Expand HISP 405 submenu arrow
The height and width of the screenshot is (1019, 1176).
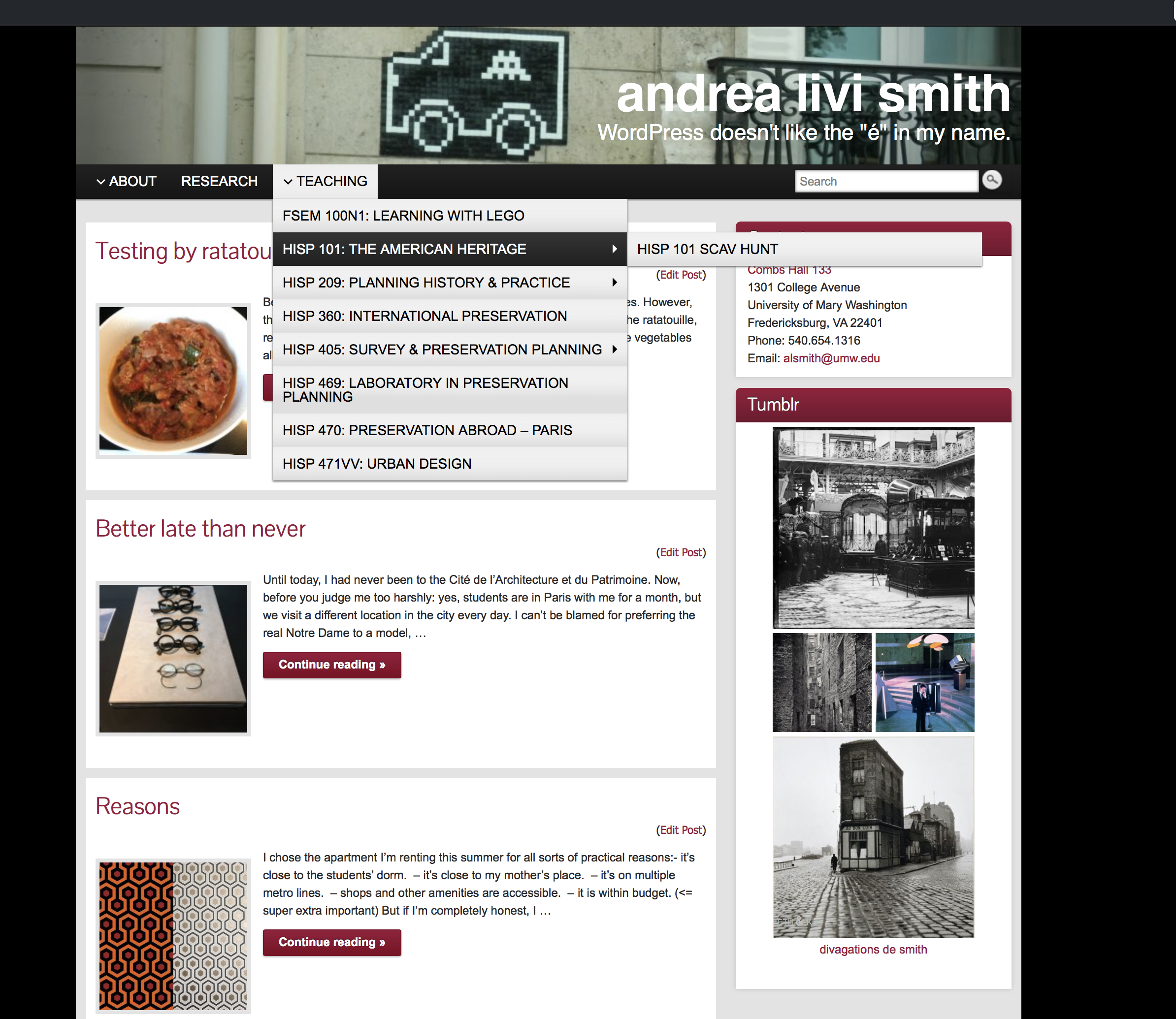click(617, 349)
